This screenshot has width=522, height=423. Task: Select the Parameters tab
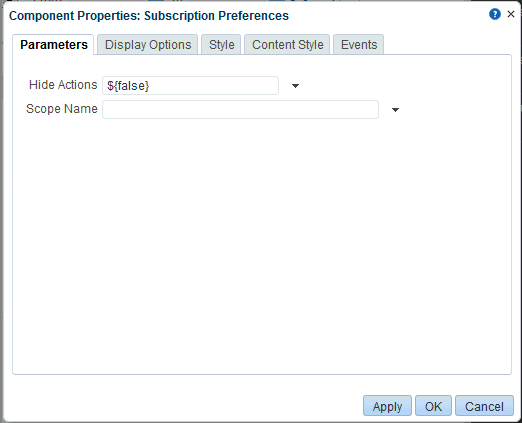click(54, 45)
